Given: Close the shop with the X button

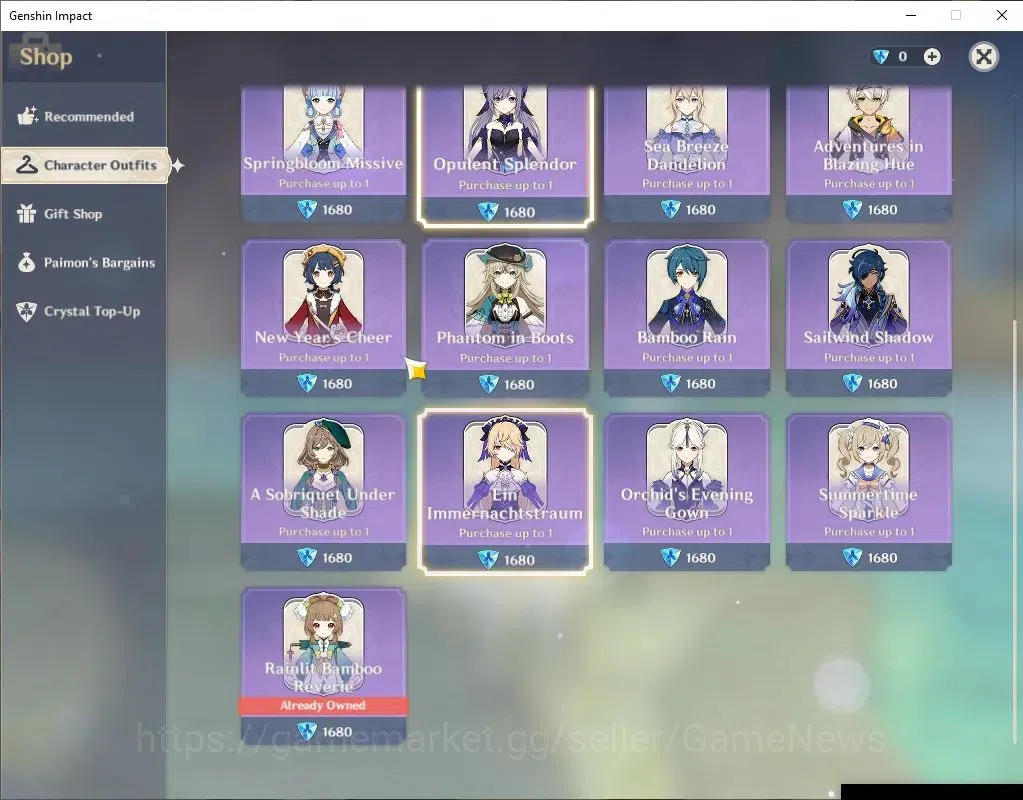Looking at the screenshot, I should pos(983,57).
